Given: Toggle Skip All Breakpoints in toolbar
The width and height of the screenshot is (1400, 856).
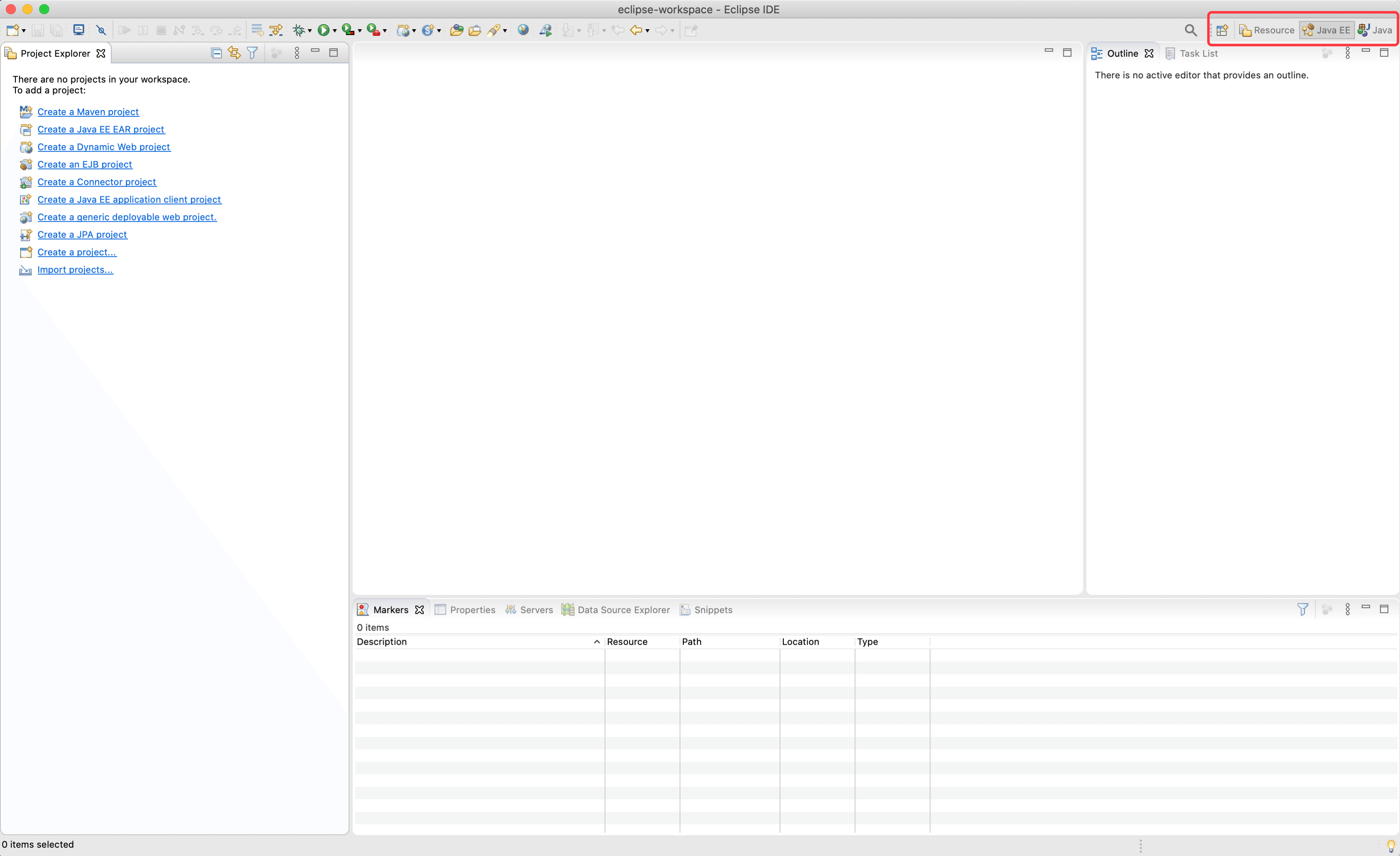Looking at the screenshot, I should tap(101, 30).
